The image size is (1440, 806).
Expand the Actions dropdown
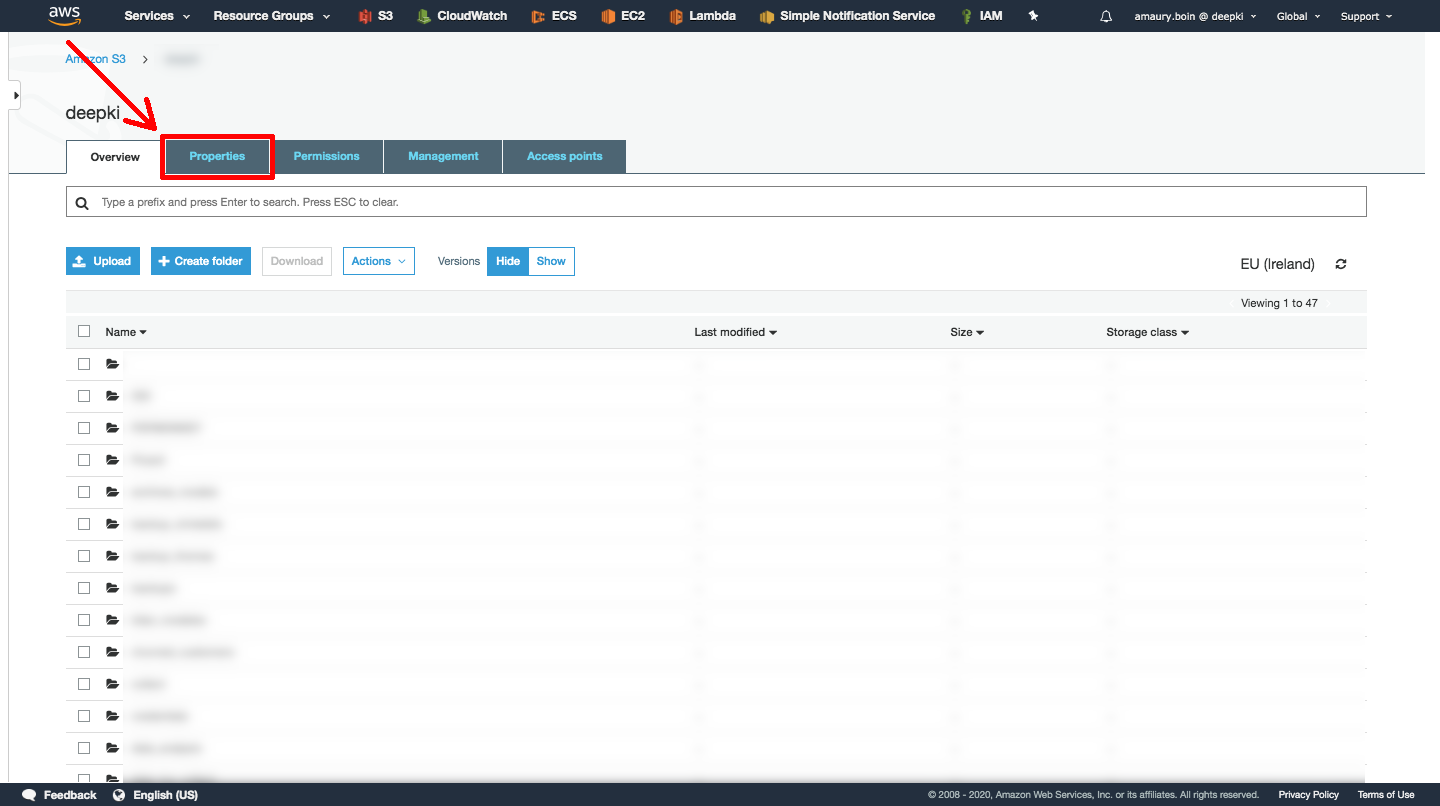tap(379, 261)
